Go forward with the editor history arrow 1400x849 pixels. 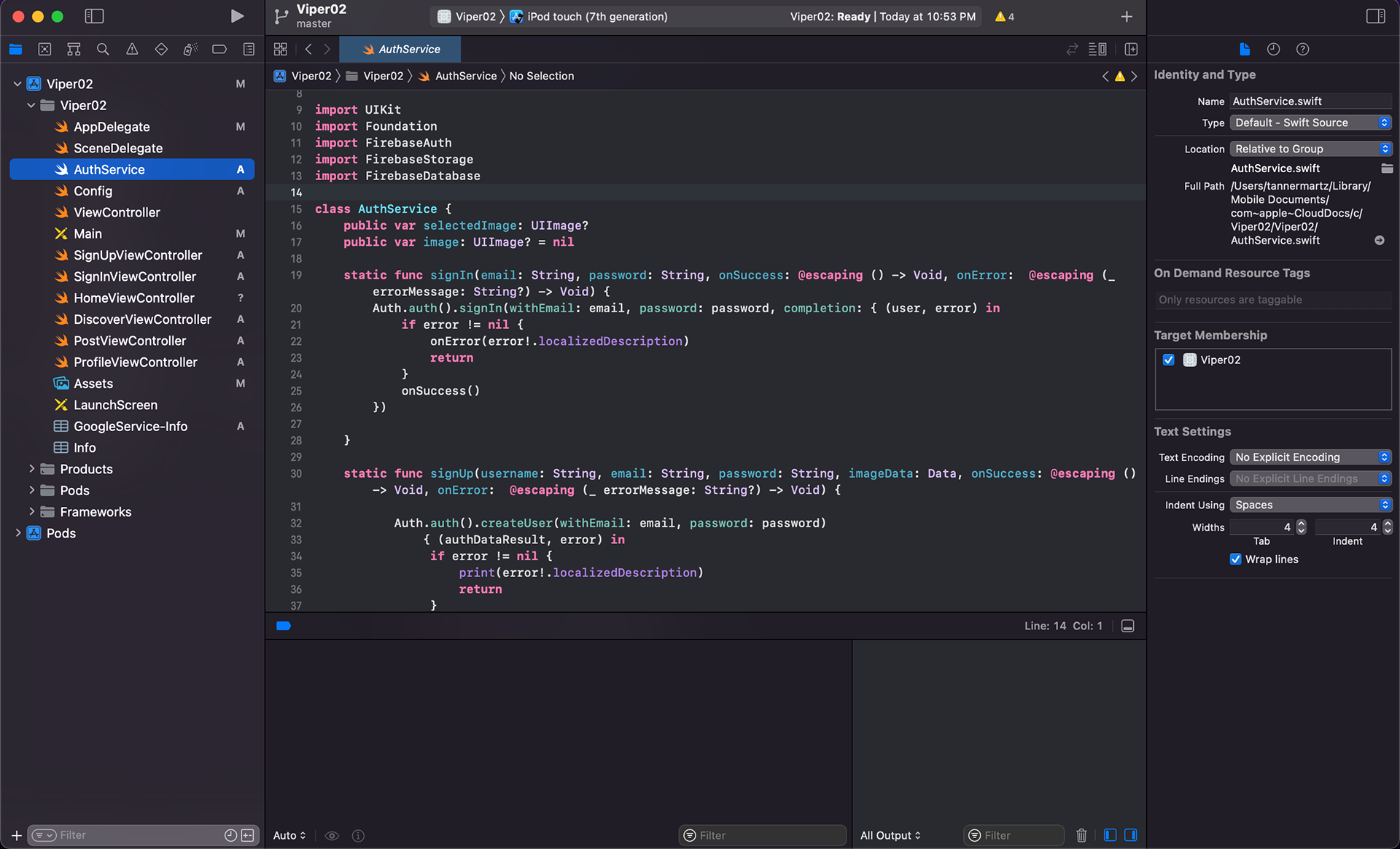(x=327, y=49)
